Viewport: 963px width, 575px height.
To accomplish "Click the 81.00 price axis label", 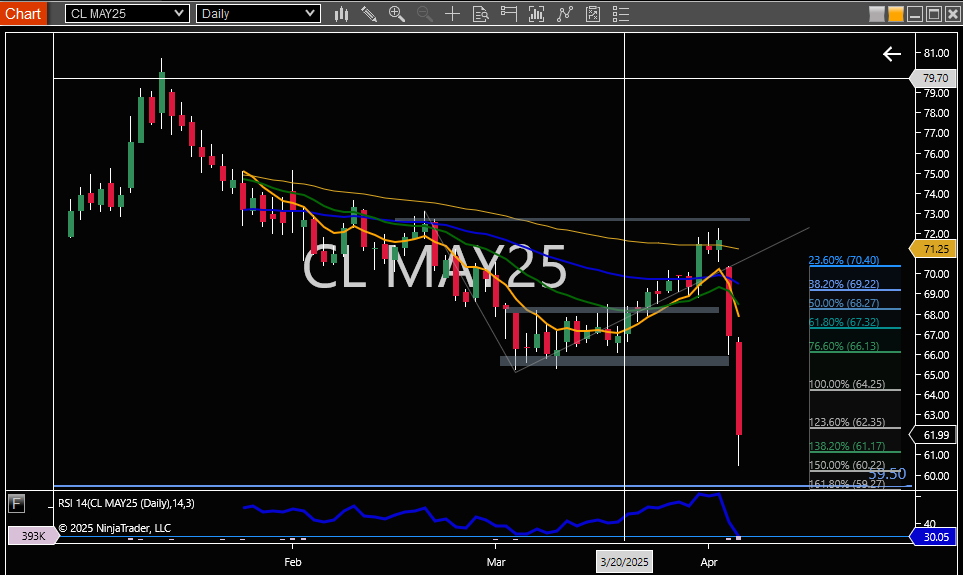I will (936, 53).
